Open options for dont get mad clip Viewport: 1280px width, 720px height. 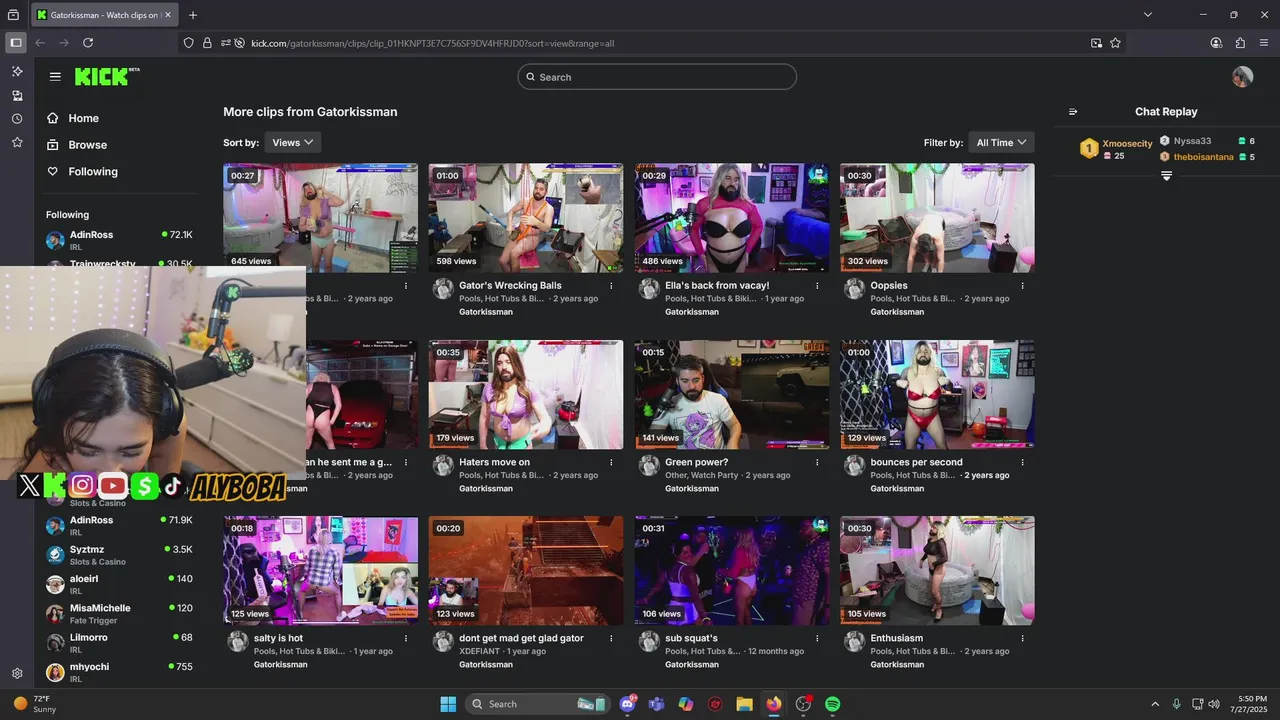611,638
